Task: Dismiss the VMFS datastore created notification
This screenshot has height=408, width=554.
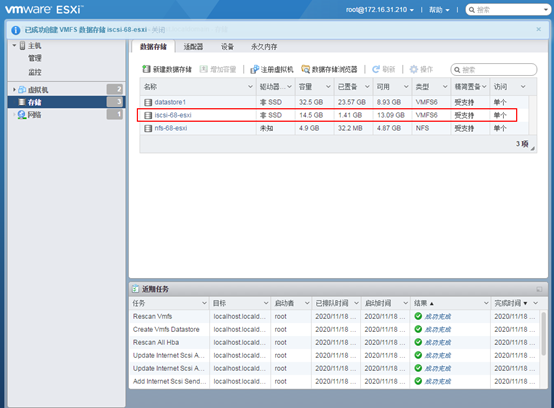Action: [538, 29]
